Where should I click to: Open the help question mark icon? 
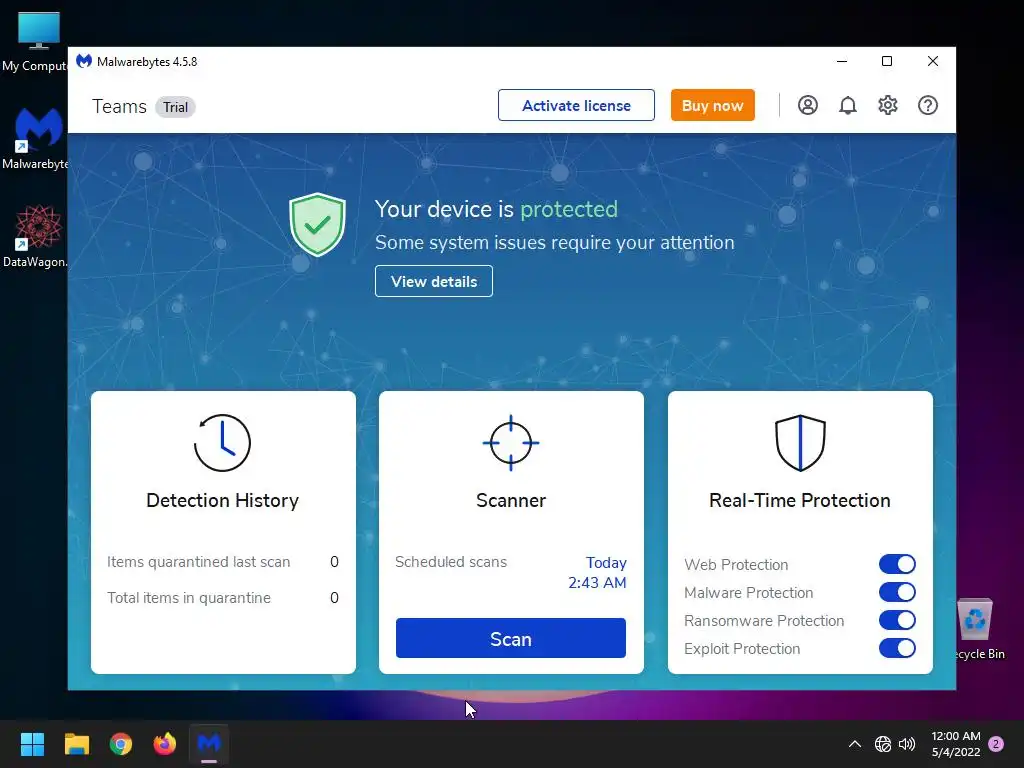[927, 105]
